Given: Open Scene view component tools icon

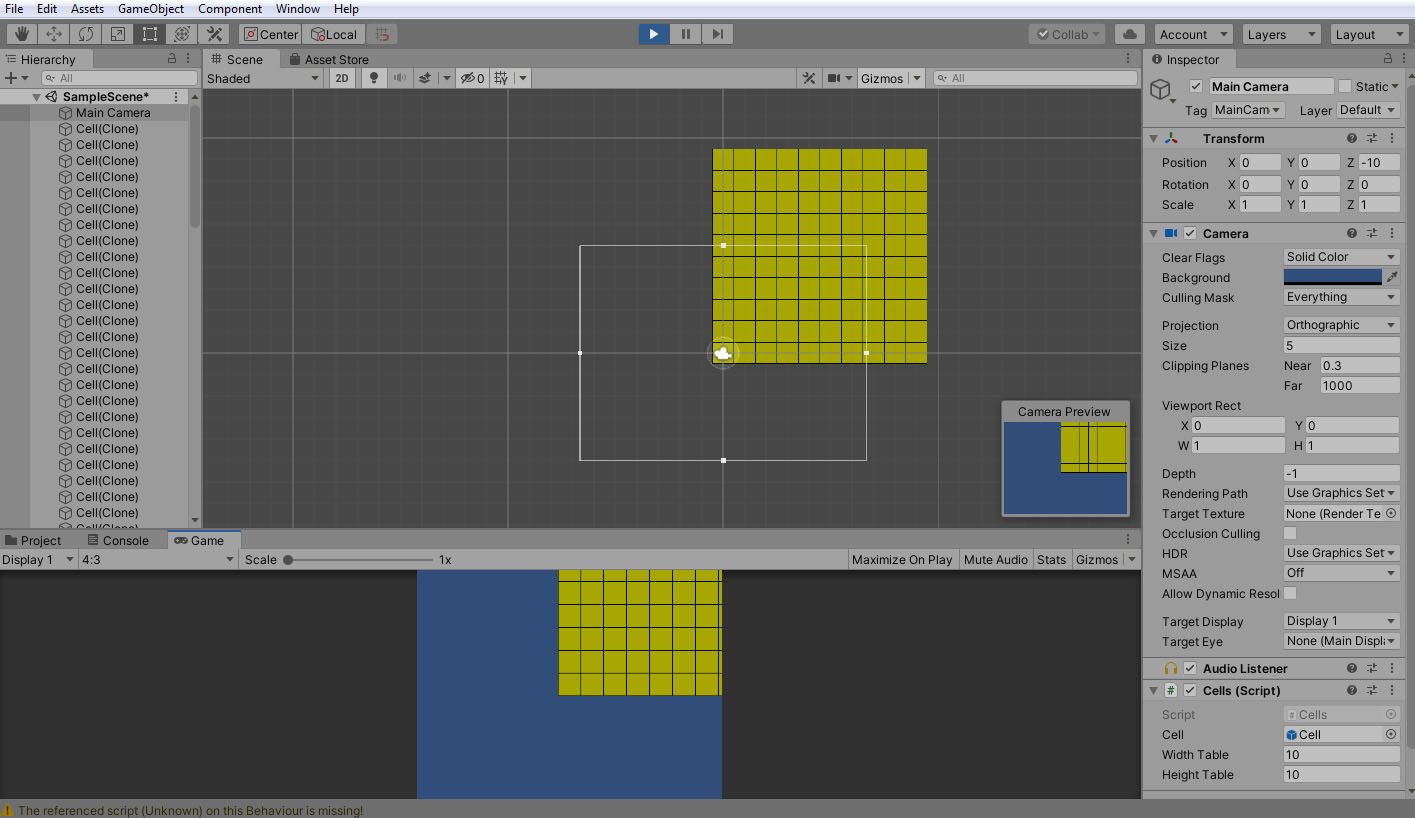Looking at the screenshot, I should 809,78.
